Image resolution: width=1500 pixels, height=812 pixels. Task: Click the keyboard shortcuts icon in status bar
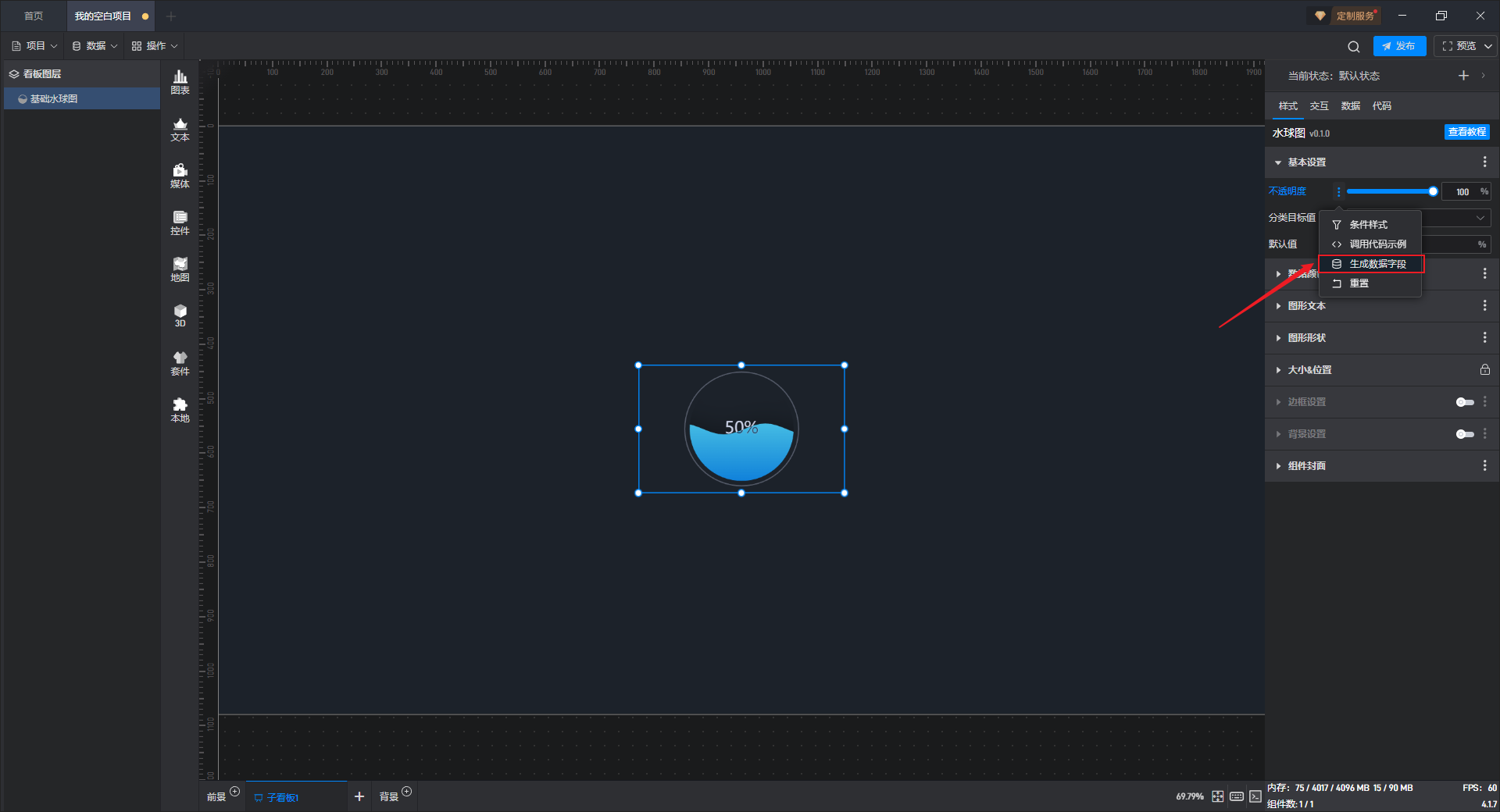pyautogui.click(x=1237, y=796)
